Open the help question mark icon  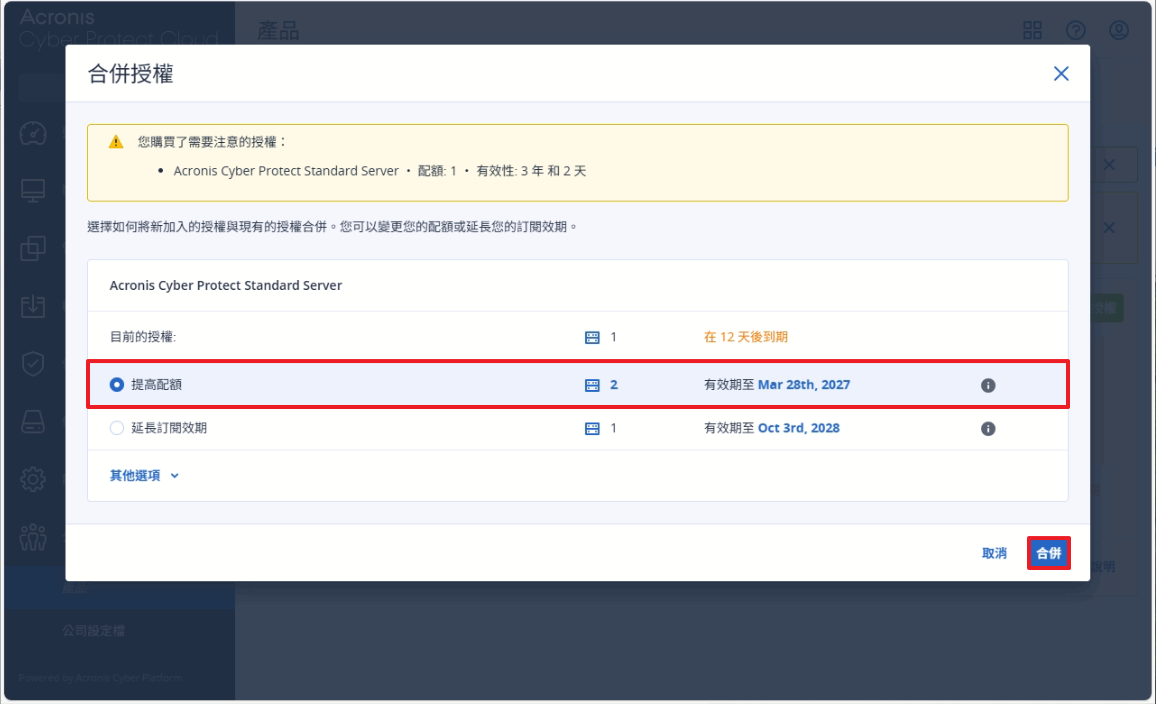[x=1076, y=30]
